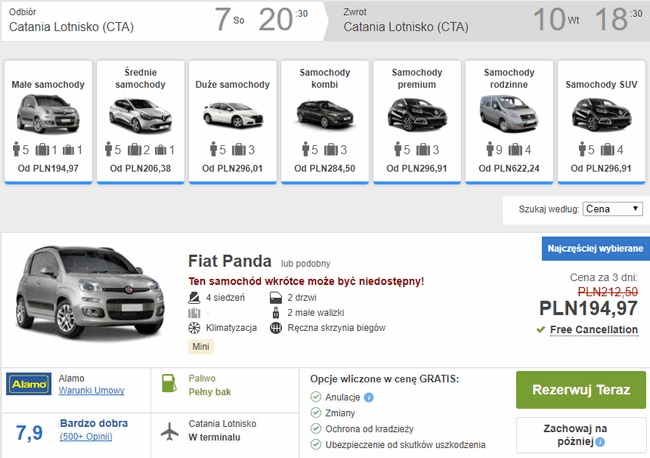This screenshot has height=458, width=650.
Task: Click the Alamo supplier logo
Action: [29, 383]
